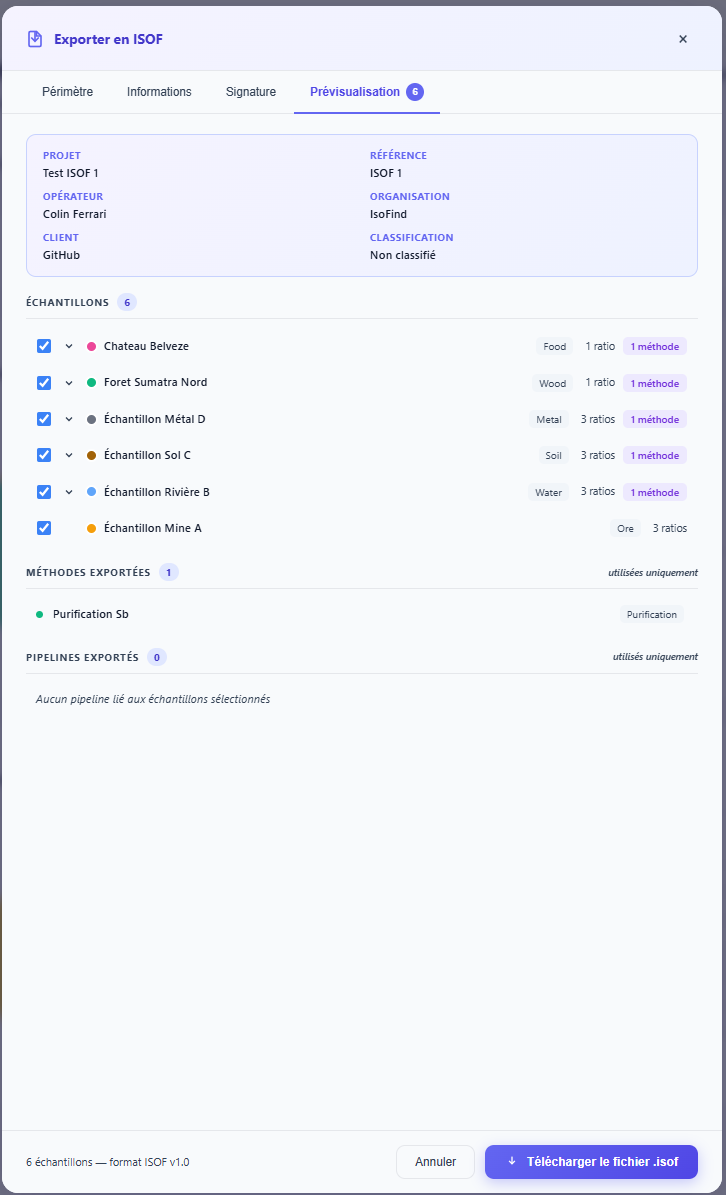Image resolution: width=726 pixels, height=1195 pixels.
Task: Click the green dot beside Purification Sb
Action: coord(40,614)
